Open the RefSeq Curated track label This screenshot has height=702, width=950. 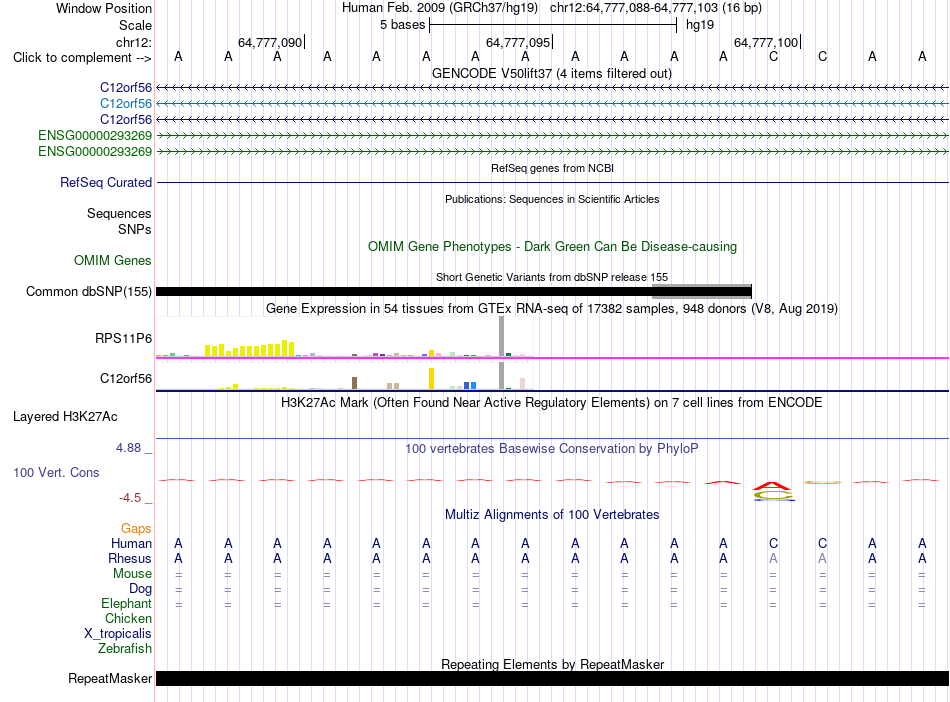click(x=105, y=182)
